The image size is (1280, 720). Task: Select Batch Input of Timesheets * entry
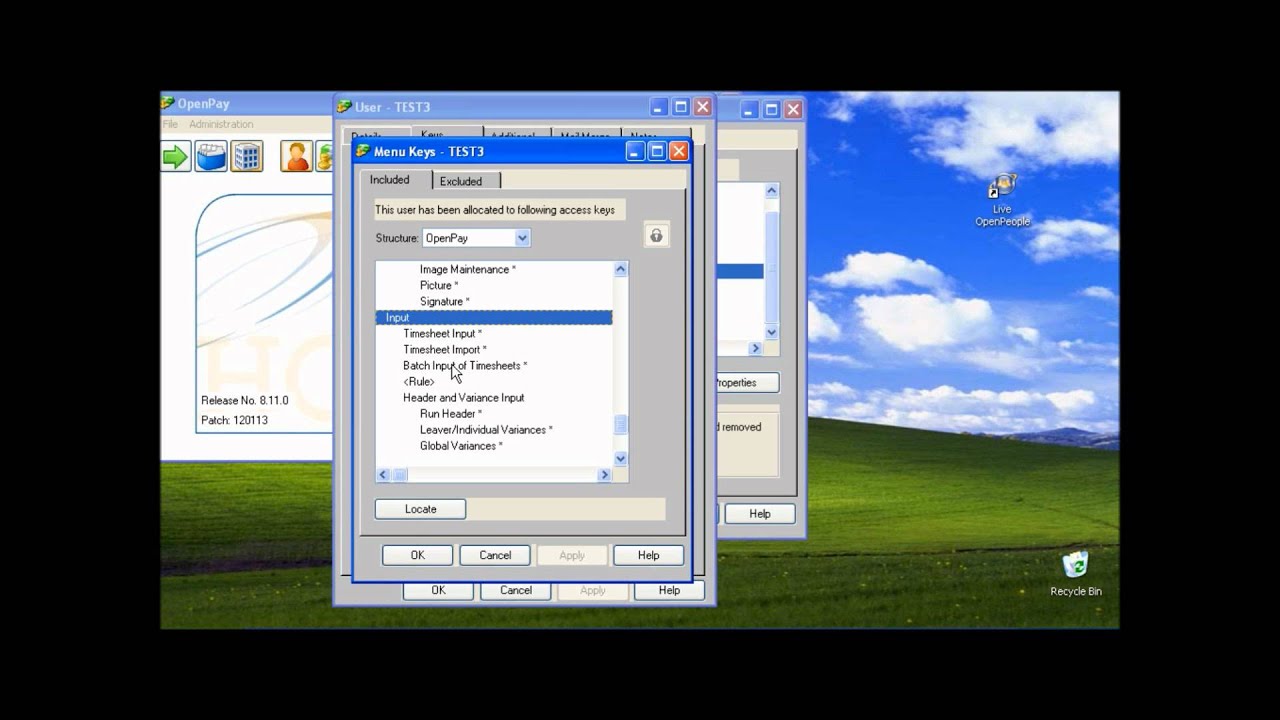pos(465,365)
